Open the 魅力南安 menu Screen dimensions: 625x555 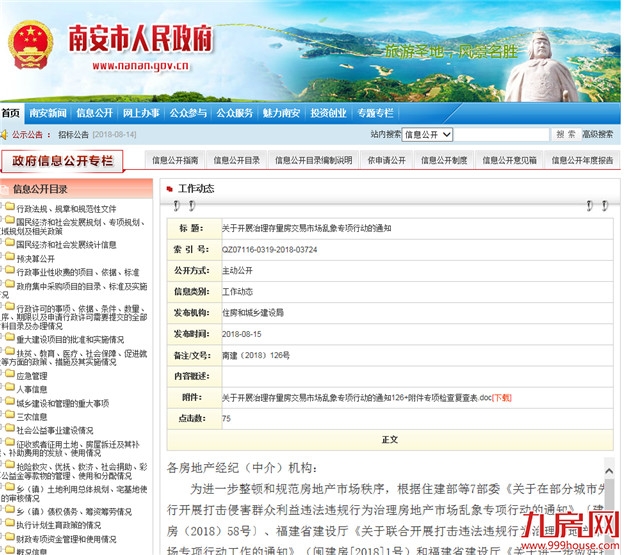pyautogui.click(x=281, y=113)
